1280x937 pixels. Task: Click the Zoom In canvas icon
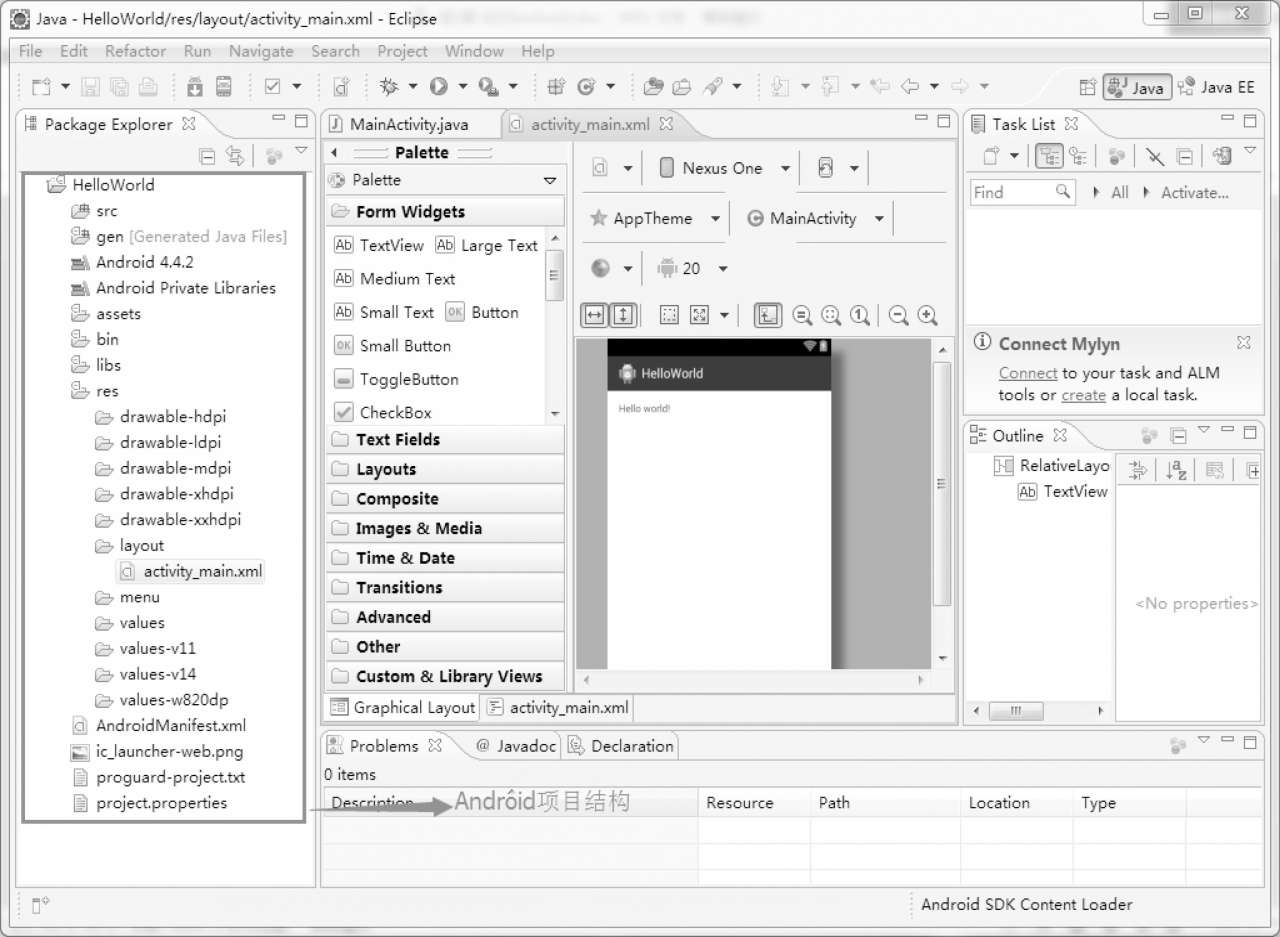(x=928, y=315)
